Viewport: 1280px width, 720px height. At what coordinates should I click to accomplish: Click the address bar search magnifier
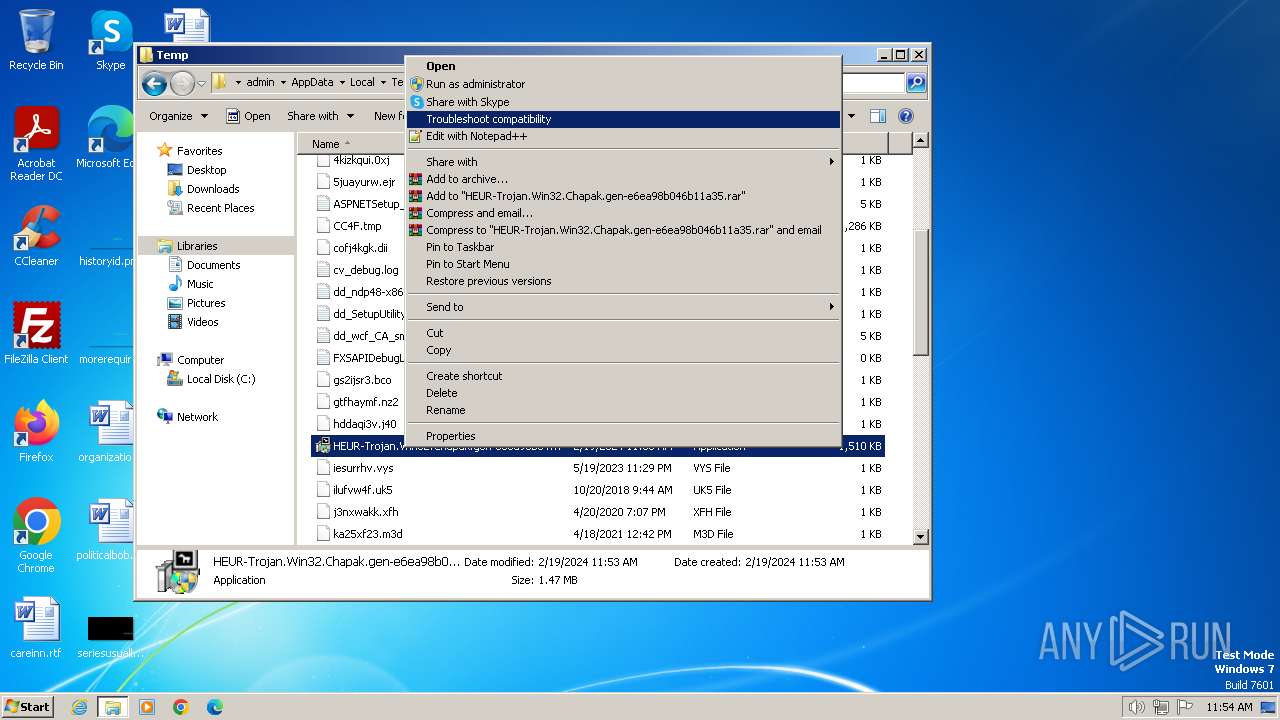[915, 83]
